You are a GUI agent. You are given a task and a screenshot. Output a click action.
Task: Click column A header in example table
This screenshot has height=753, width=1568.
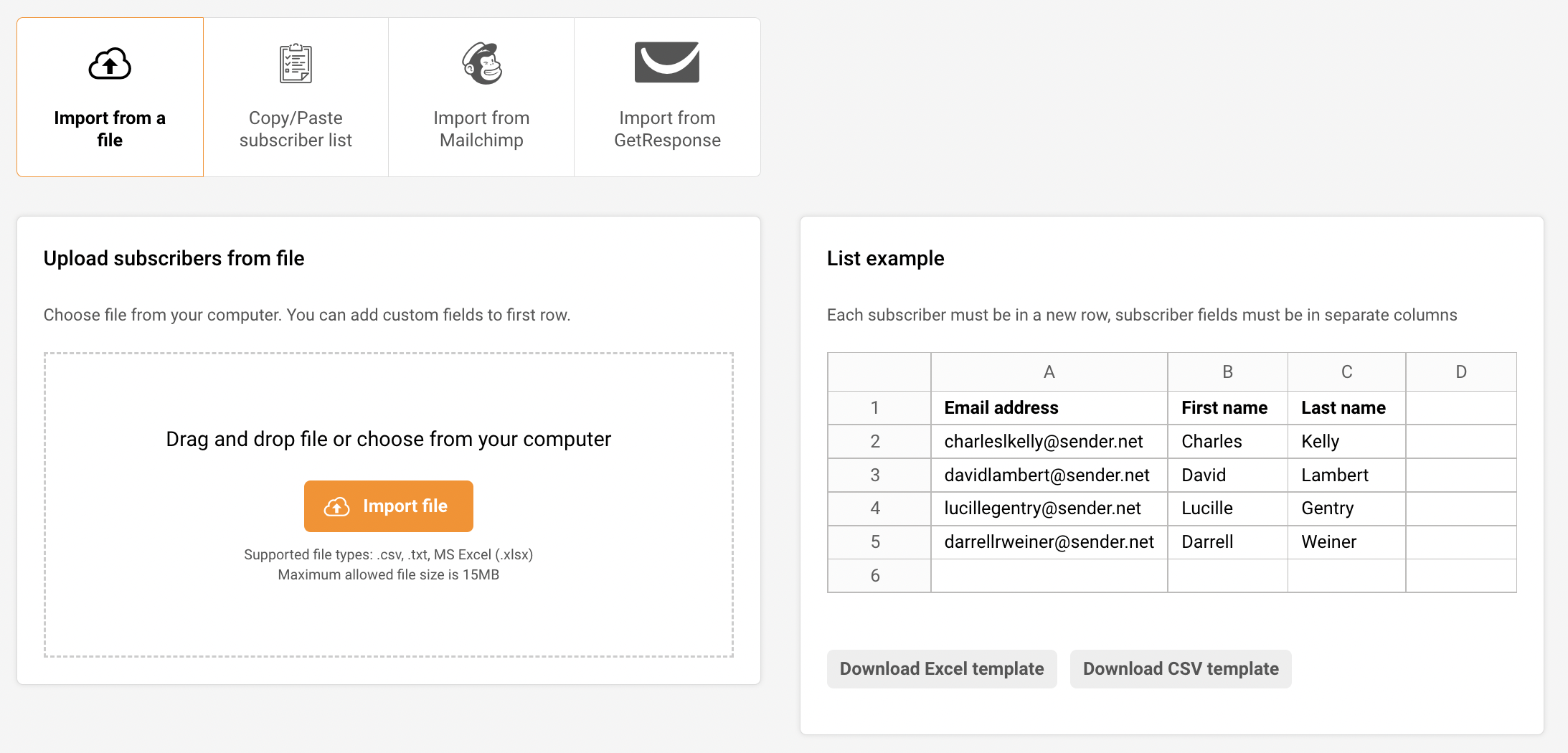(1049, 372)
